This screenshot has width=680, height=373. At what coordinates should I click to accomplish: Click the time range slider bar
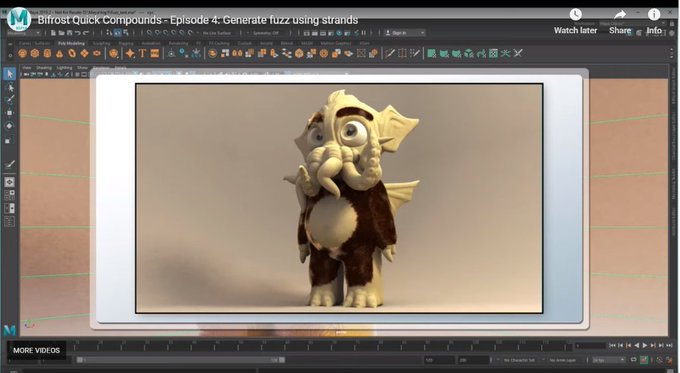181,360
